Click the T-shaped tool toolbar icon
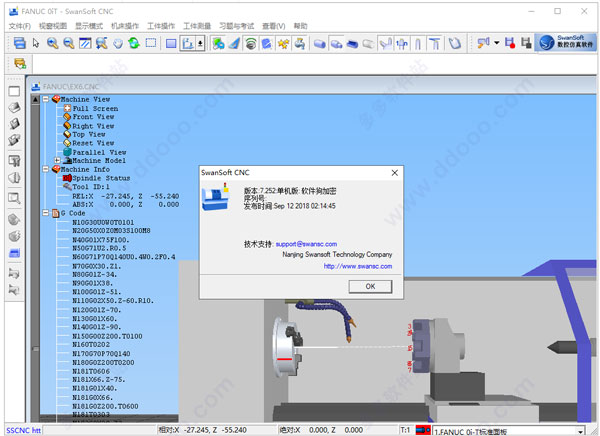This screenshot has height=436, width=600. [x=434, y=43]
